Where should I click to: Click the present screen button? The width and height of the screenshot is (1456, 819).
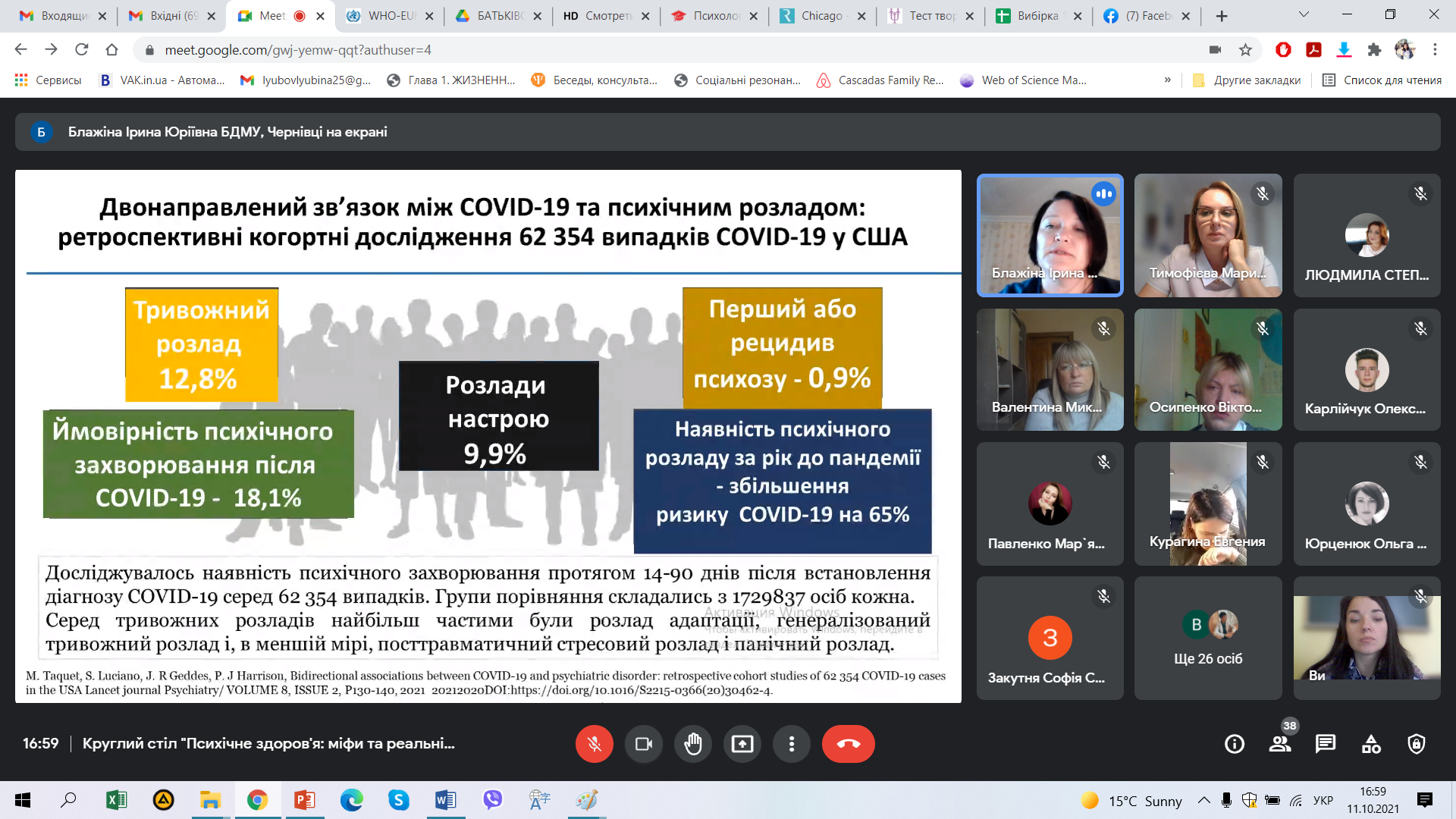tap(742, 744)
